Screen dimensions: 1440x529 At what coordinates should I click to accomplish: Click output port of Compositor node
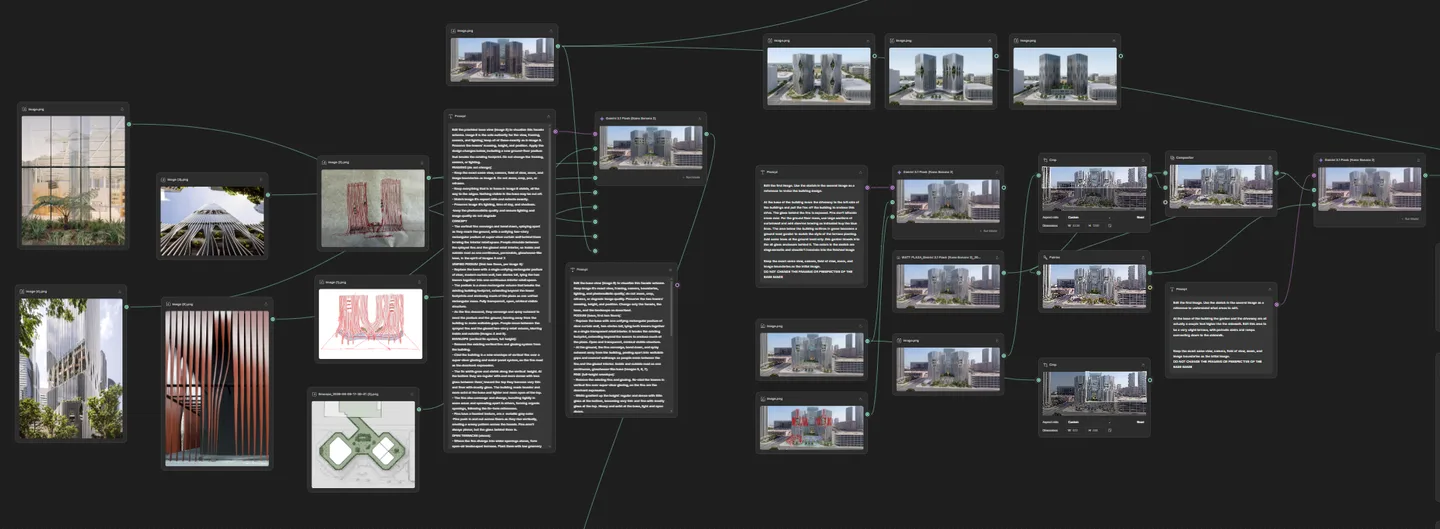tap(1276, 173)
